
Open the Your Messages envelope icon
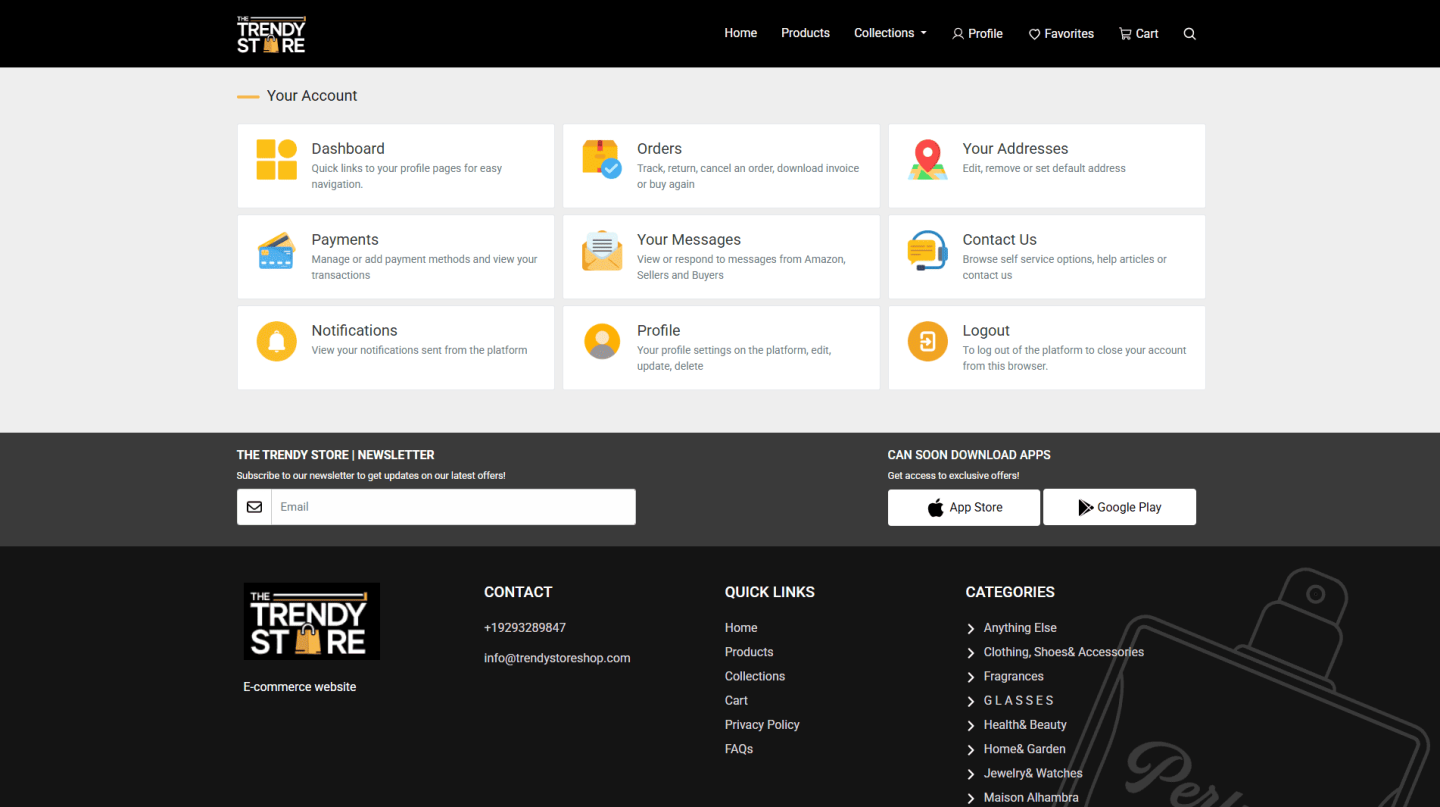coord(602,251)
